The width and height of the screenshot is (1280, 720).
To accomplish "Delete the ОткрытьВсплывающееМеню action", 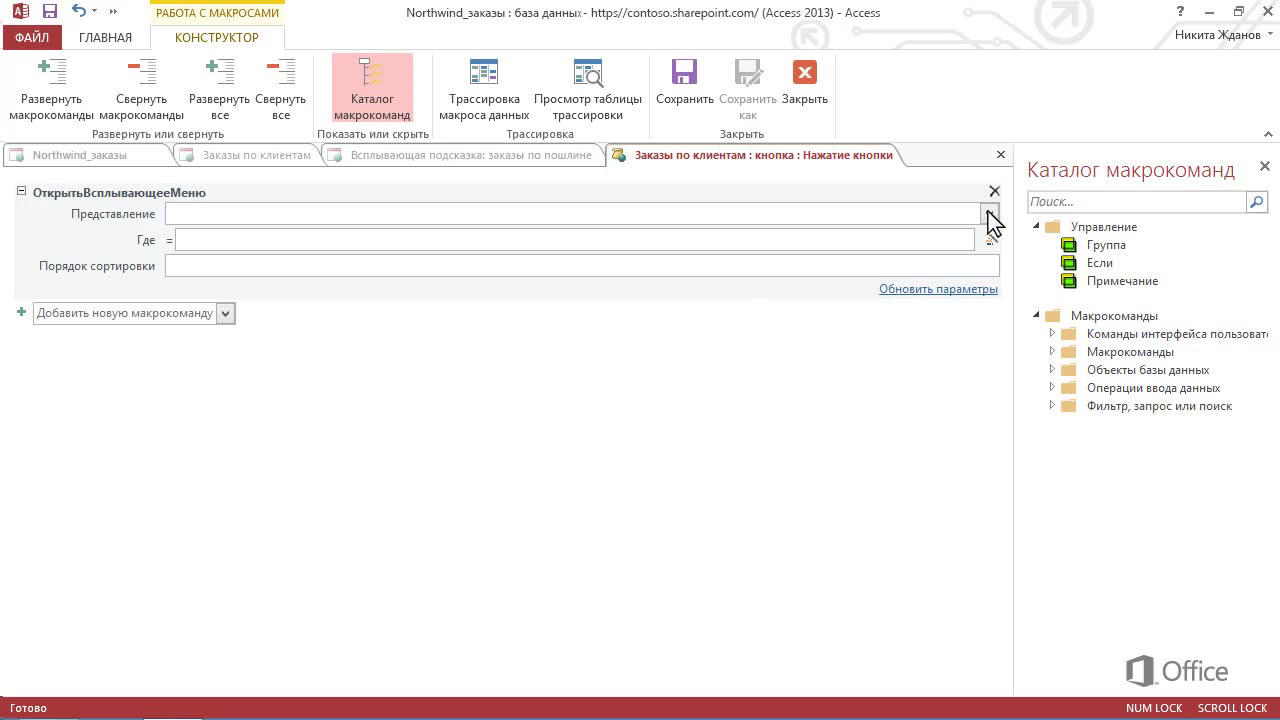I will click(994, 191).
